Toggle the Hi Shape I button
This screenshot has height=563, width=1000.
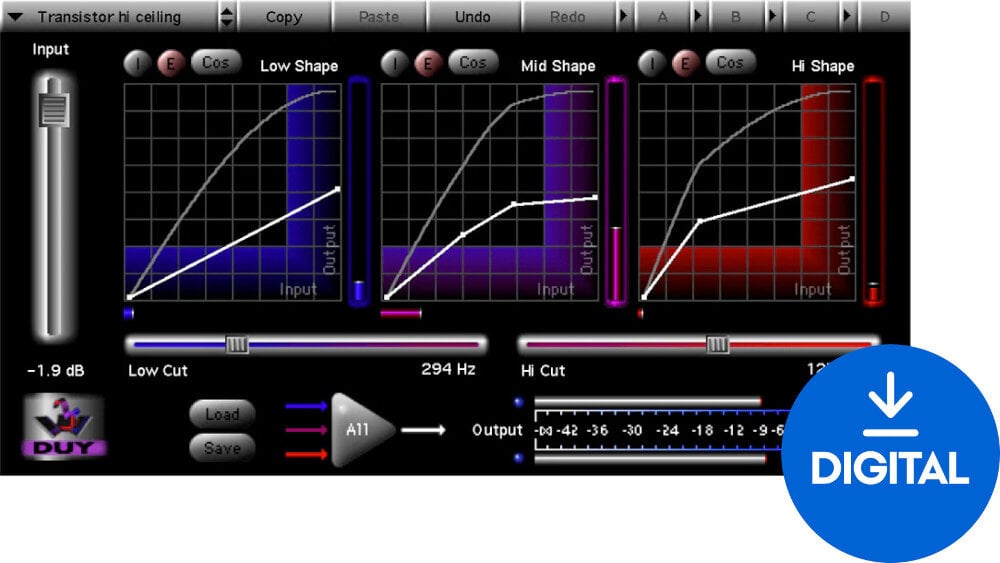(652, 63)
